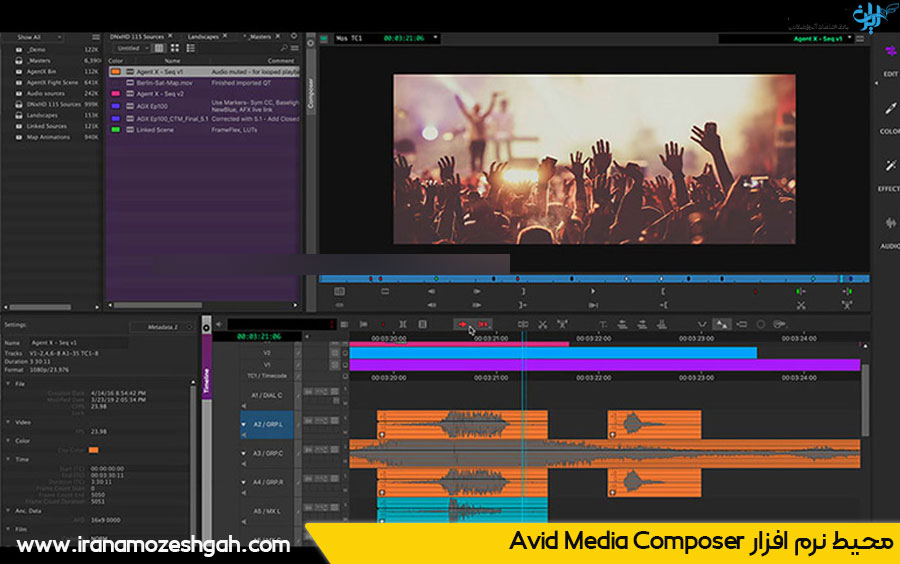Click the orange Clip Color swatch in metadata
The image size is (900, 564).
point(94,450)
